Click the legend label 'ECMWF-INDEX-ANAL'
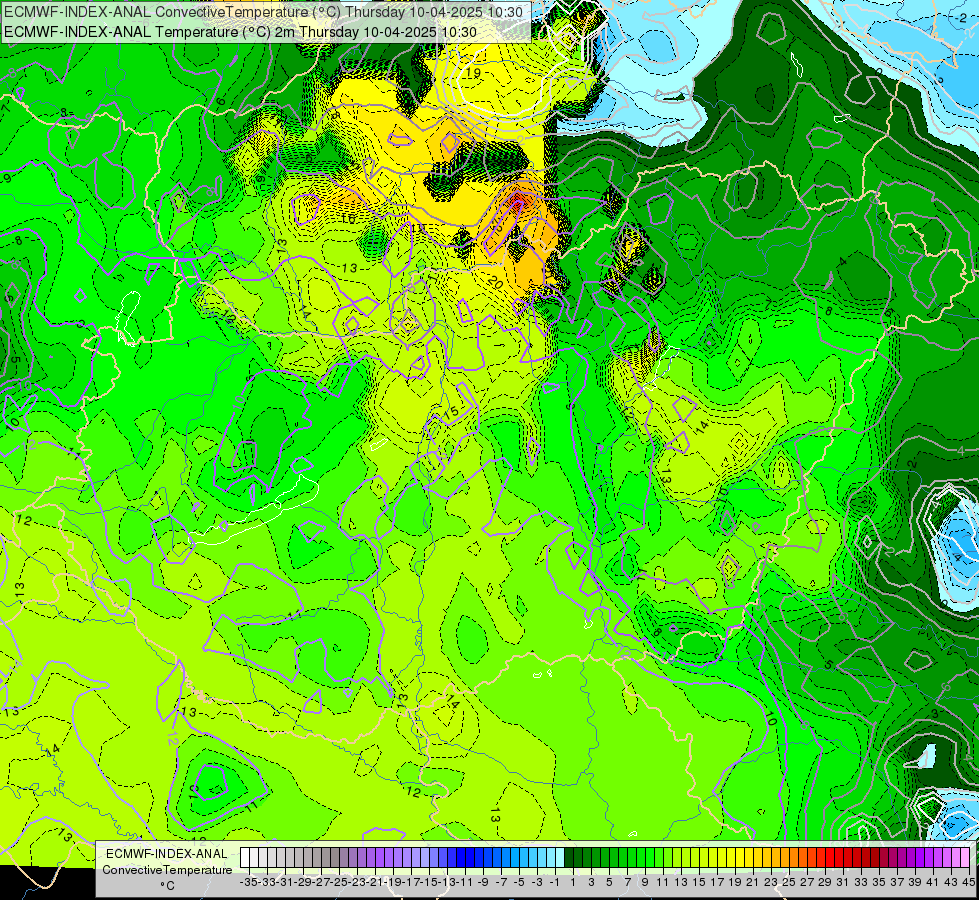 167,854
